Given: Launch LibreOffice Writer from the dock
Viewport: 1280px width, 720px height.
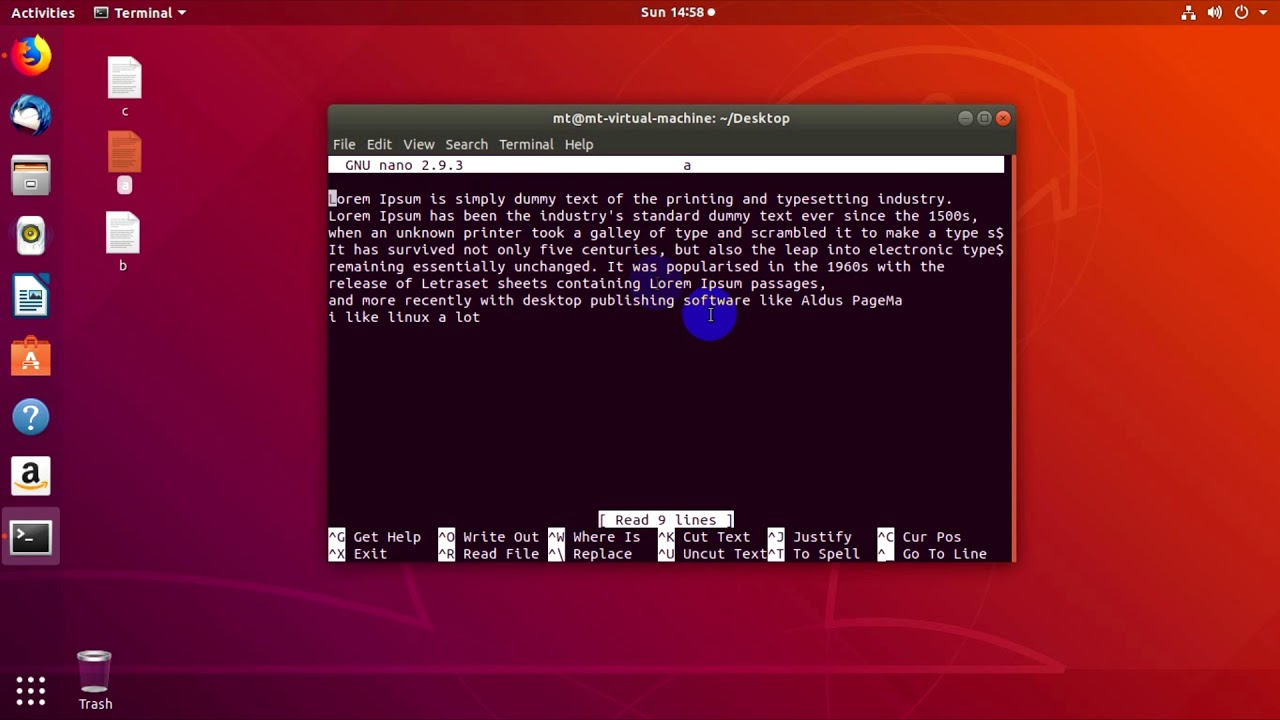Looking at the screenshot, I should 31,297.
